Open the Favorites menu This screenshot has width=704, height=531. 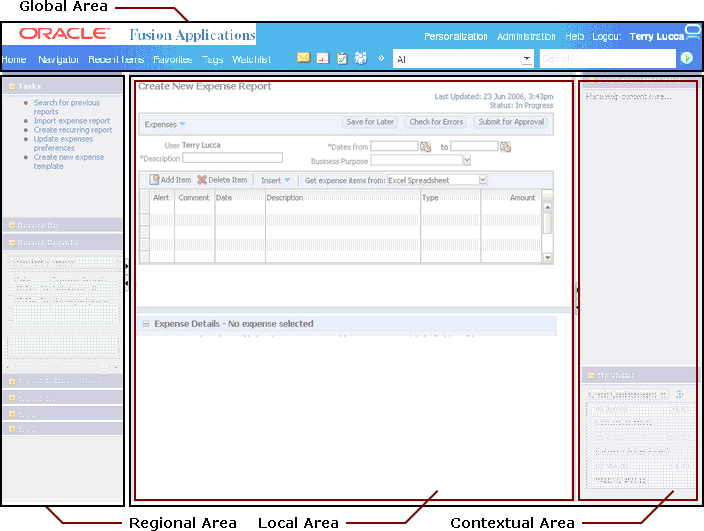(172, 59)
